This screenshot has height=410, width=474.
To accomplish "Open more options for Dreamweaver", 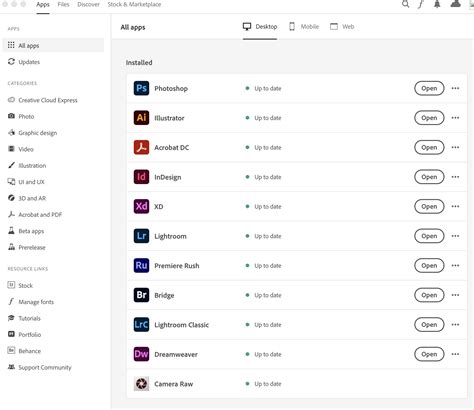I will (455, 354).
